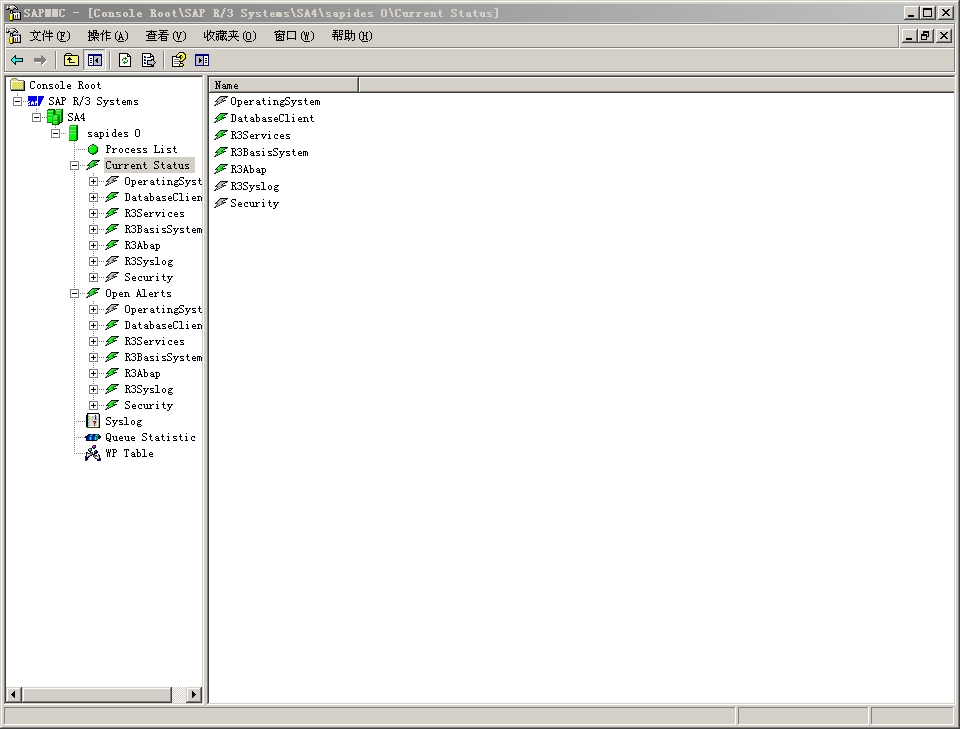Open the 操作(A) menu

(x=108, y=36)
